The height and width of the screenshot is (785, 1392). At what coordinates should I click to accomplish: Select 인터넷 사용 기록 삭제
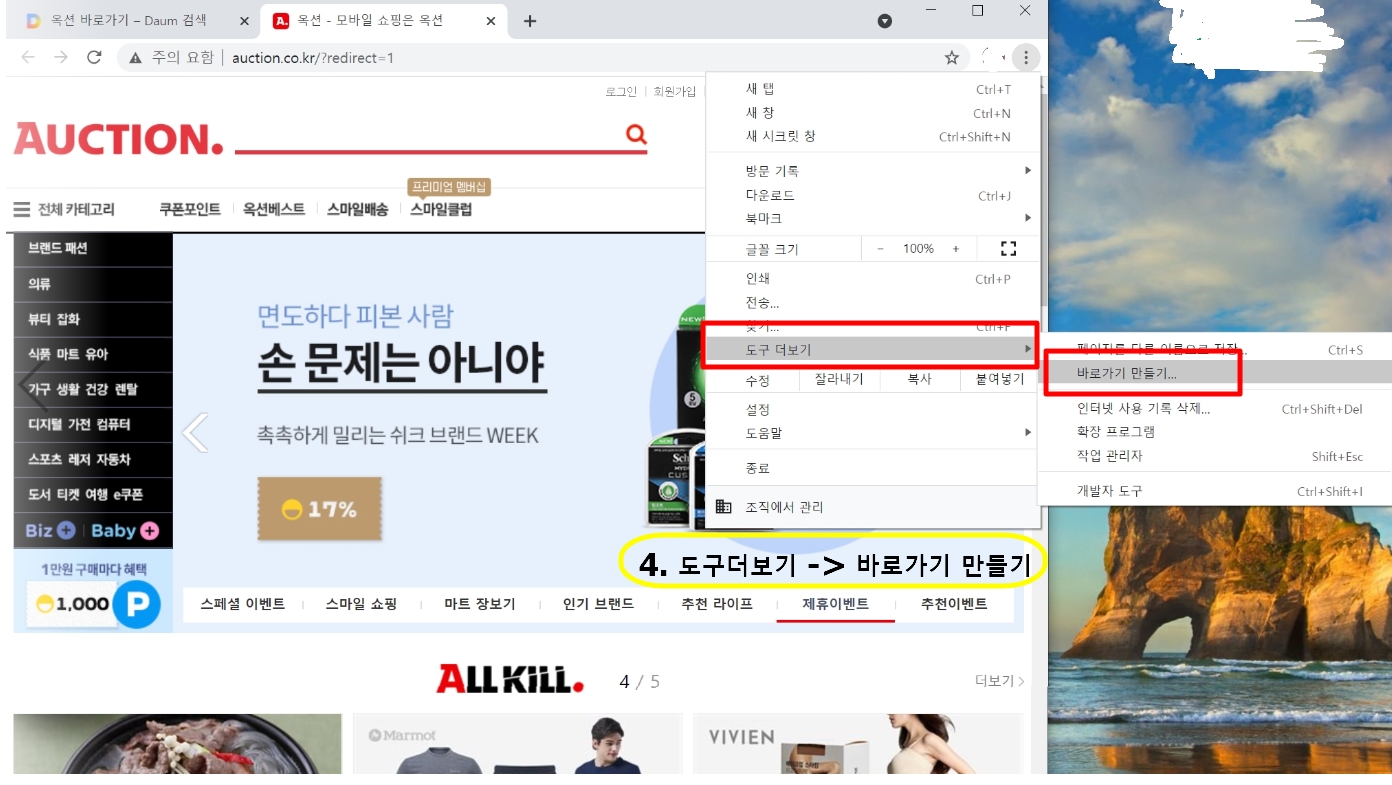(1215, 409)
